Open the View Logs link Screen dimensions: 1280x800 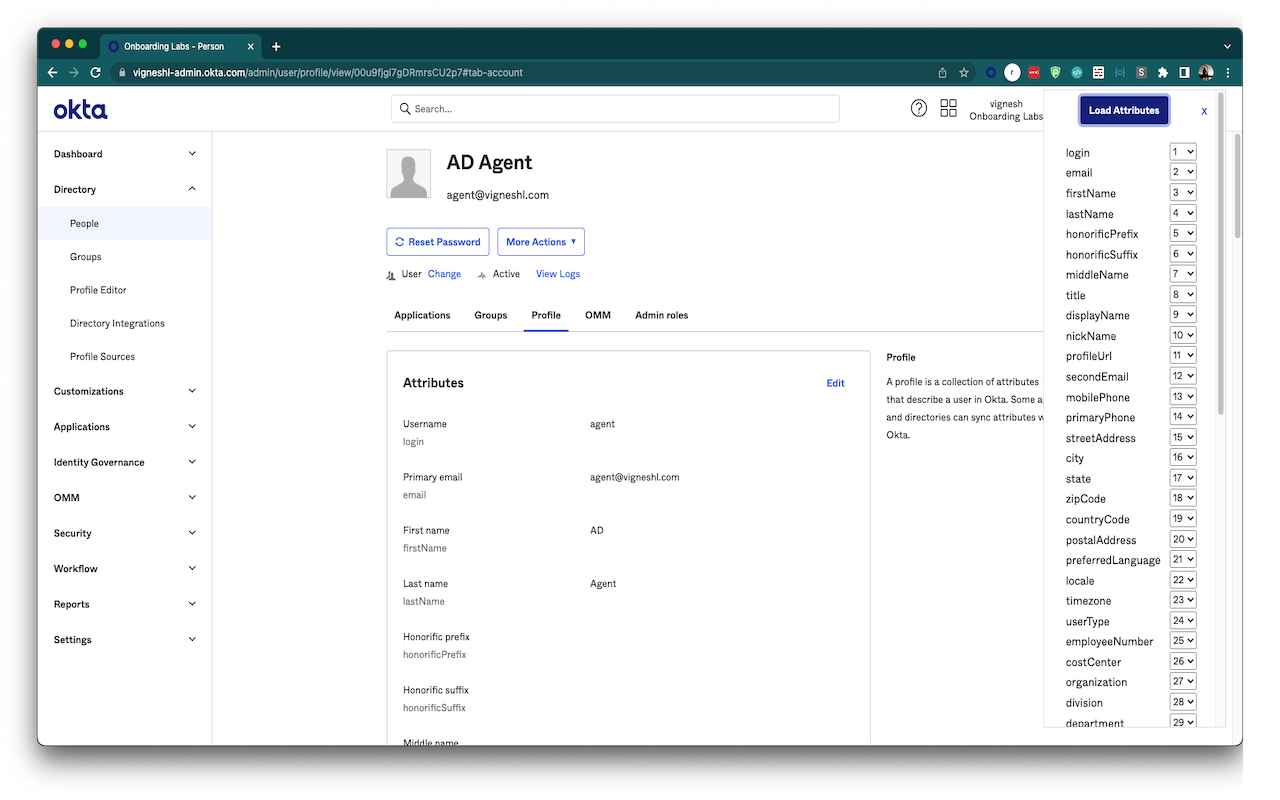pyautogui.click(x=558, y=274)
